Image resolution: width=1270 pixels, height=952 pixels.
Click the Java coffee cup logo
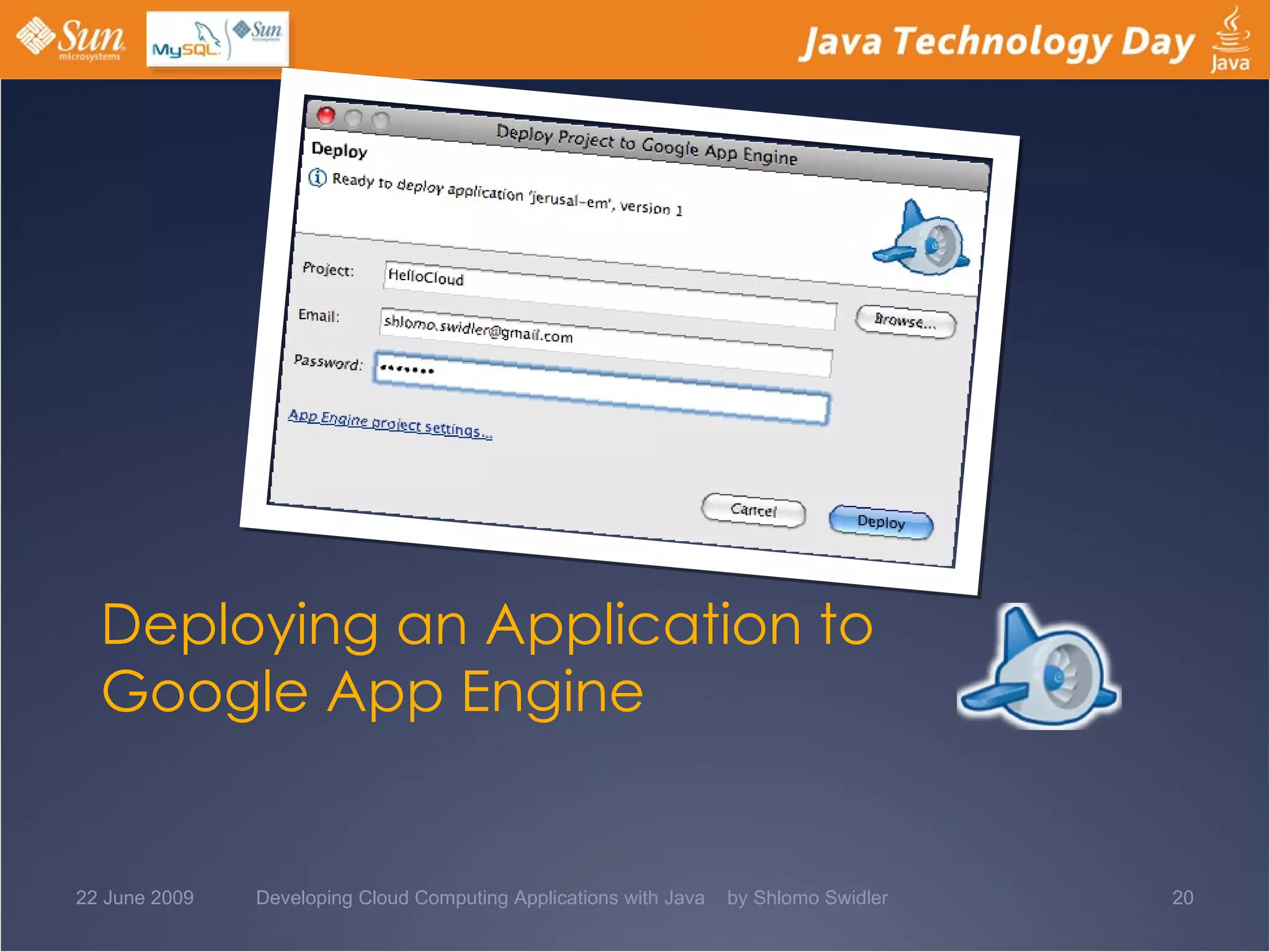click(1230, 39)
